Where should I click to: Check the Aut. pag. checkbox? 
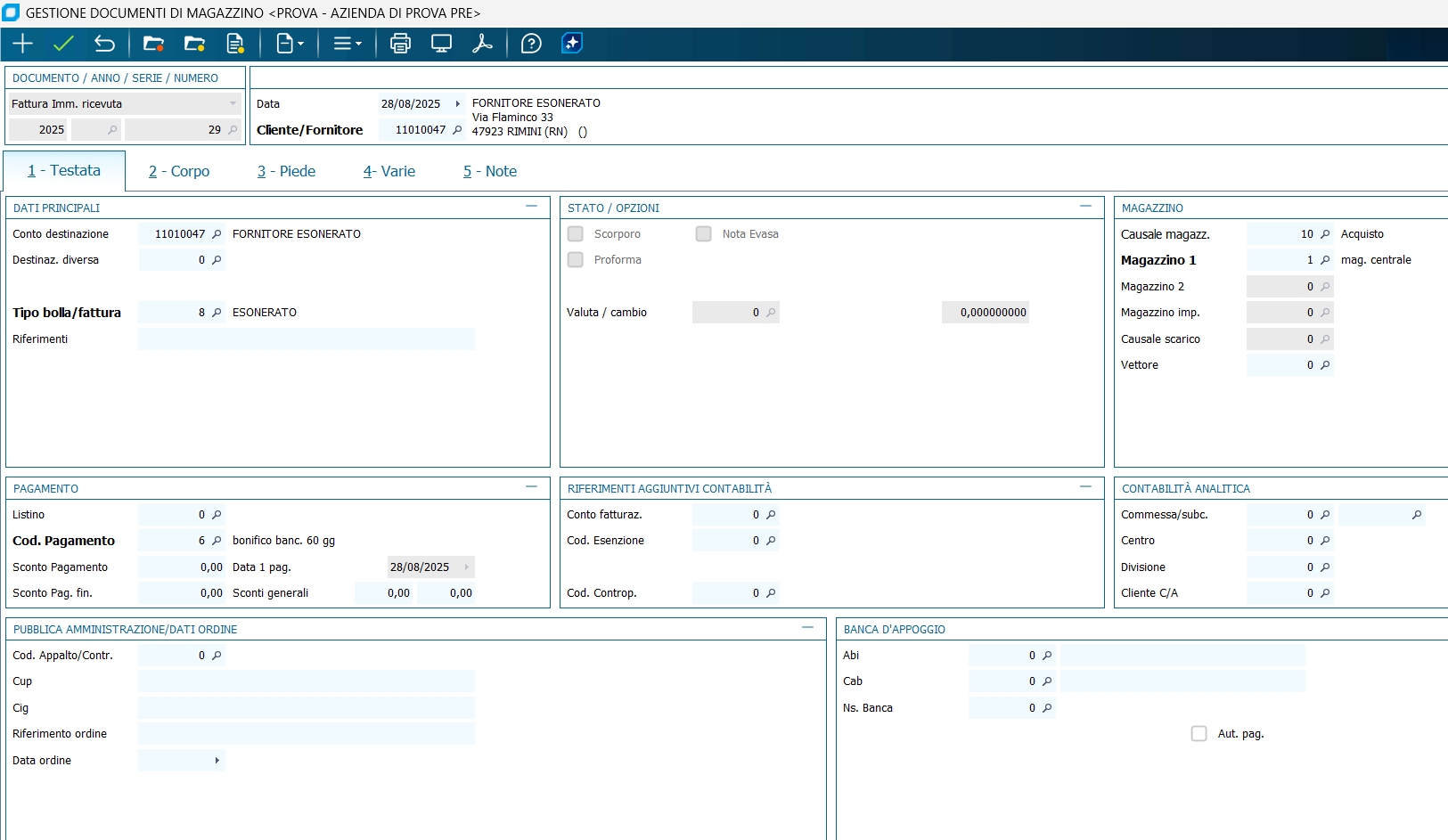[x=1198, y=734]
